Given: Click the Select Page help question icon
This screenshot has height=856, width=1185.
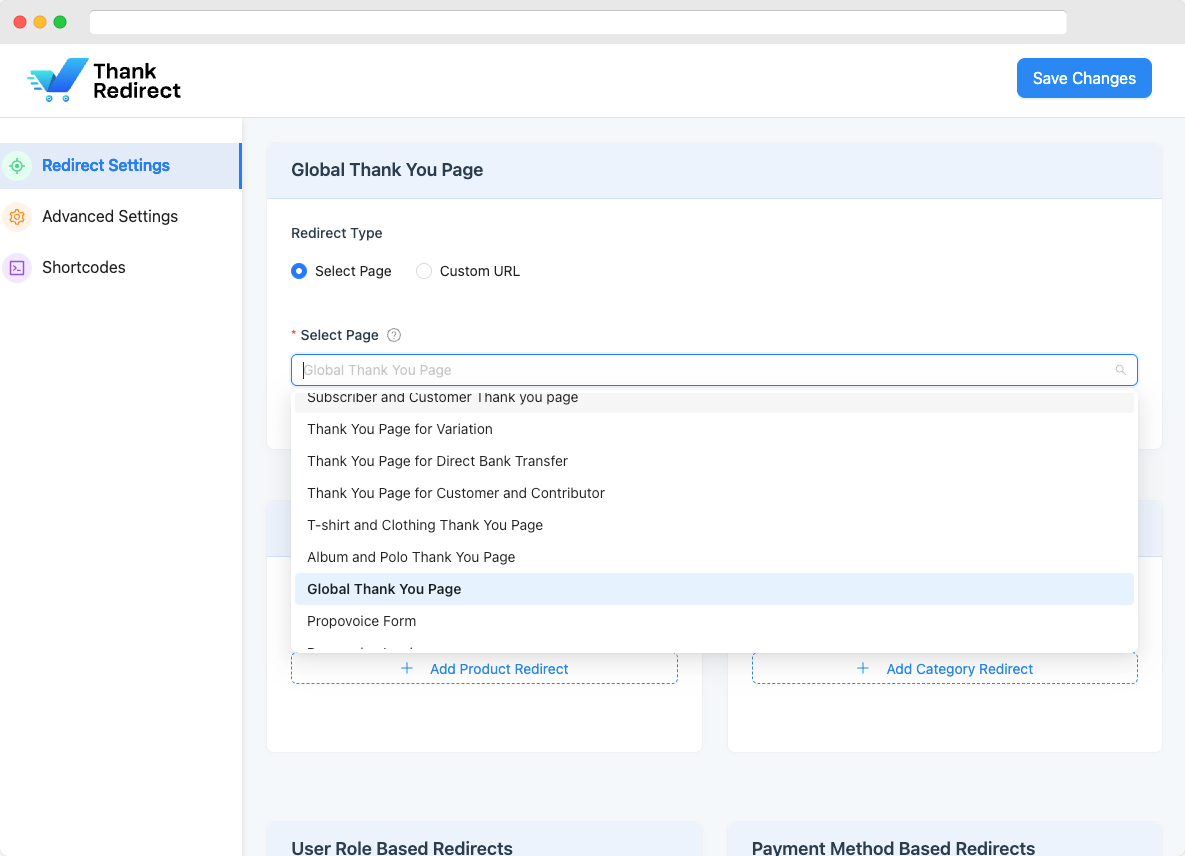Looking at the screenshot, I should pyautogui.click(x=394, y=336).
